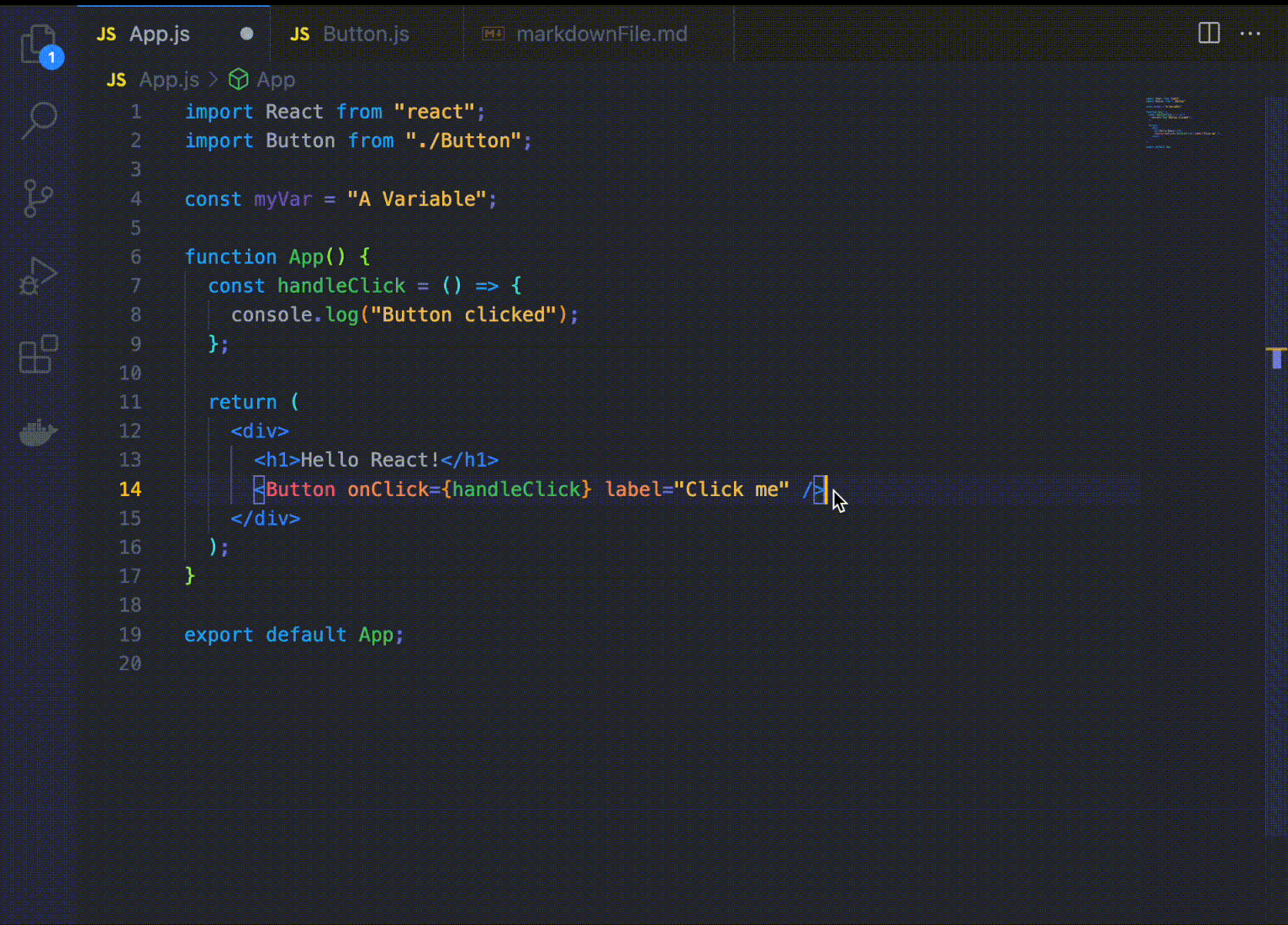Click the Split Editor Right icon
Viewport: 1288px width, 925px height.
1208,34
